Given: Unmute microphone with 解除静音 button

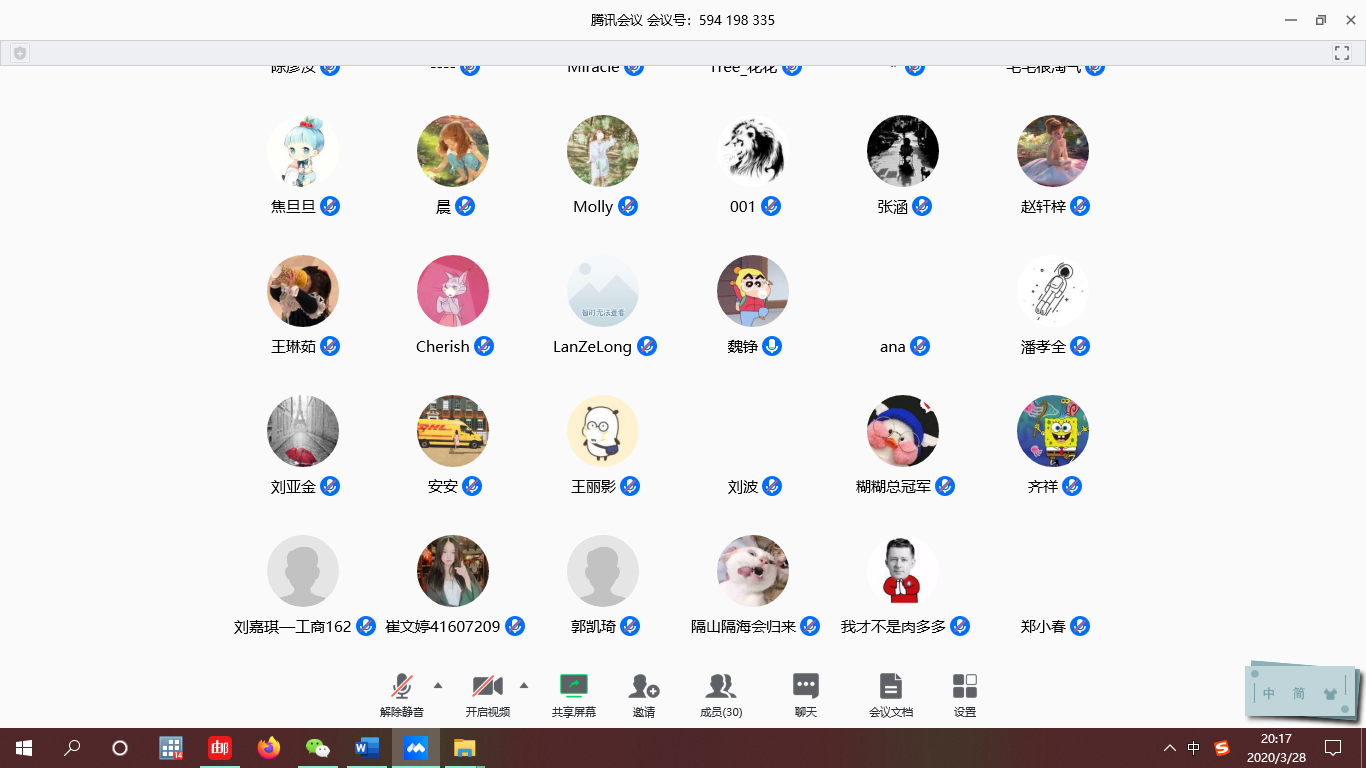Looking at the screenshot, I should point(402,687).
